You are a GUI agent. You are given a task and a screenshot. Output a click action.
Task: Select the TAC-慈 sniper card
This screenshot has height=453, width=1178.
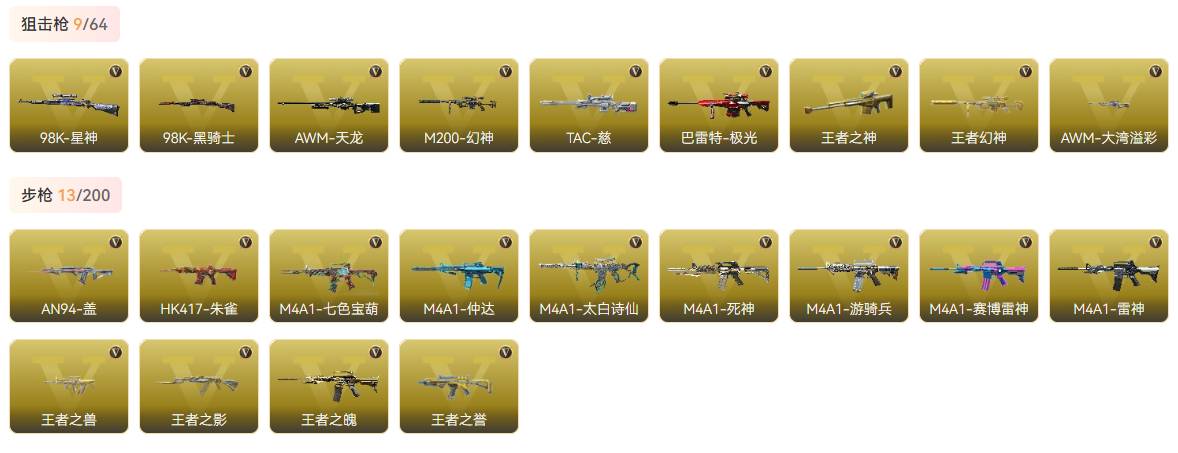[x=589, y=105]
